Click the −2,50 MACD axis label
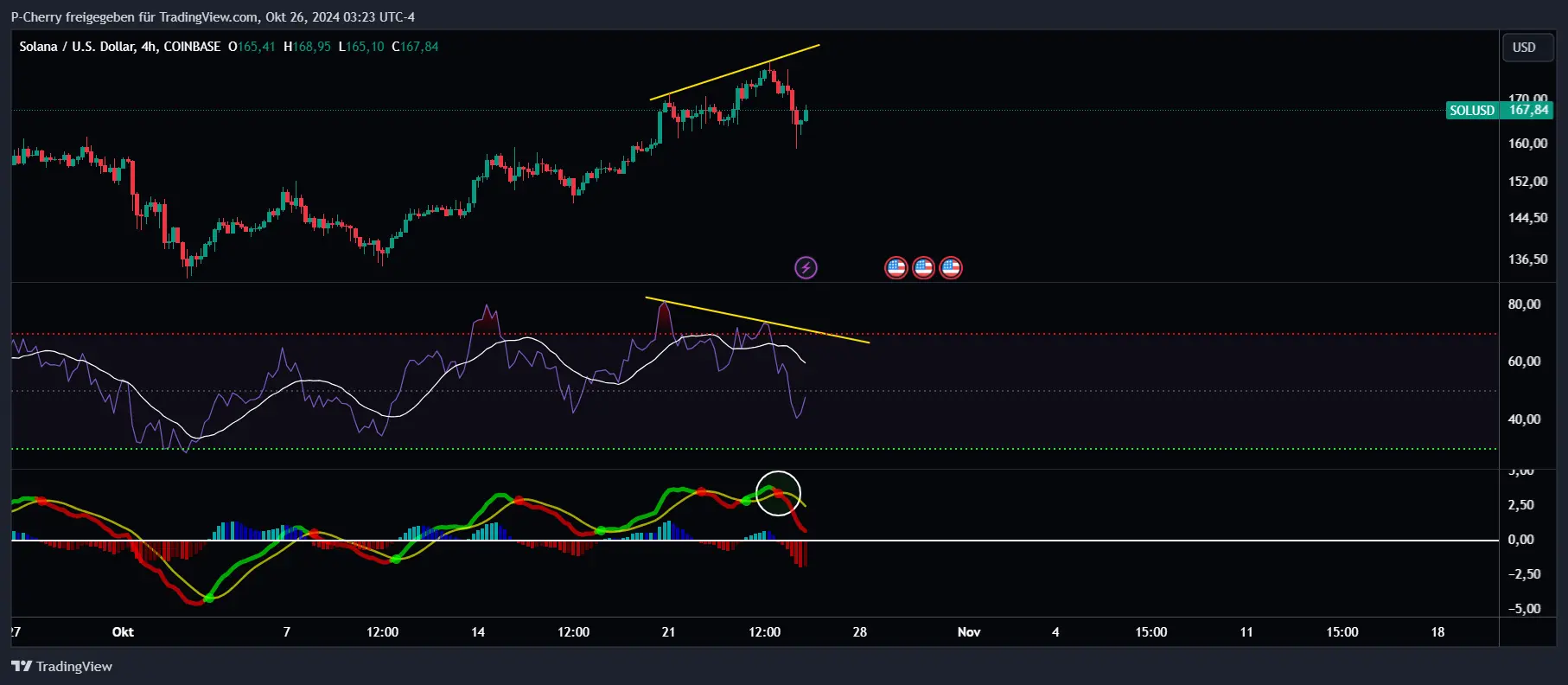This screenshot has height=685, width=1568. [1524, 574]
